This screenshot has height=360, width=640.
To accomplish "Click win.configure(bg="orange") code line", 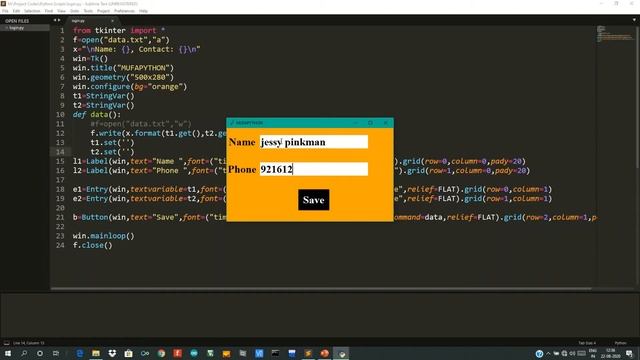I will click(x=130, y=87).
